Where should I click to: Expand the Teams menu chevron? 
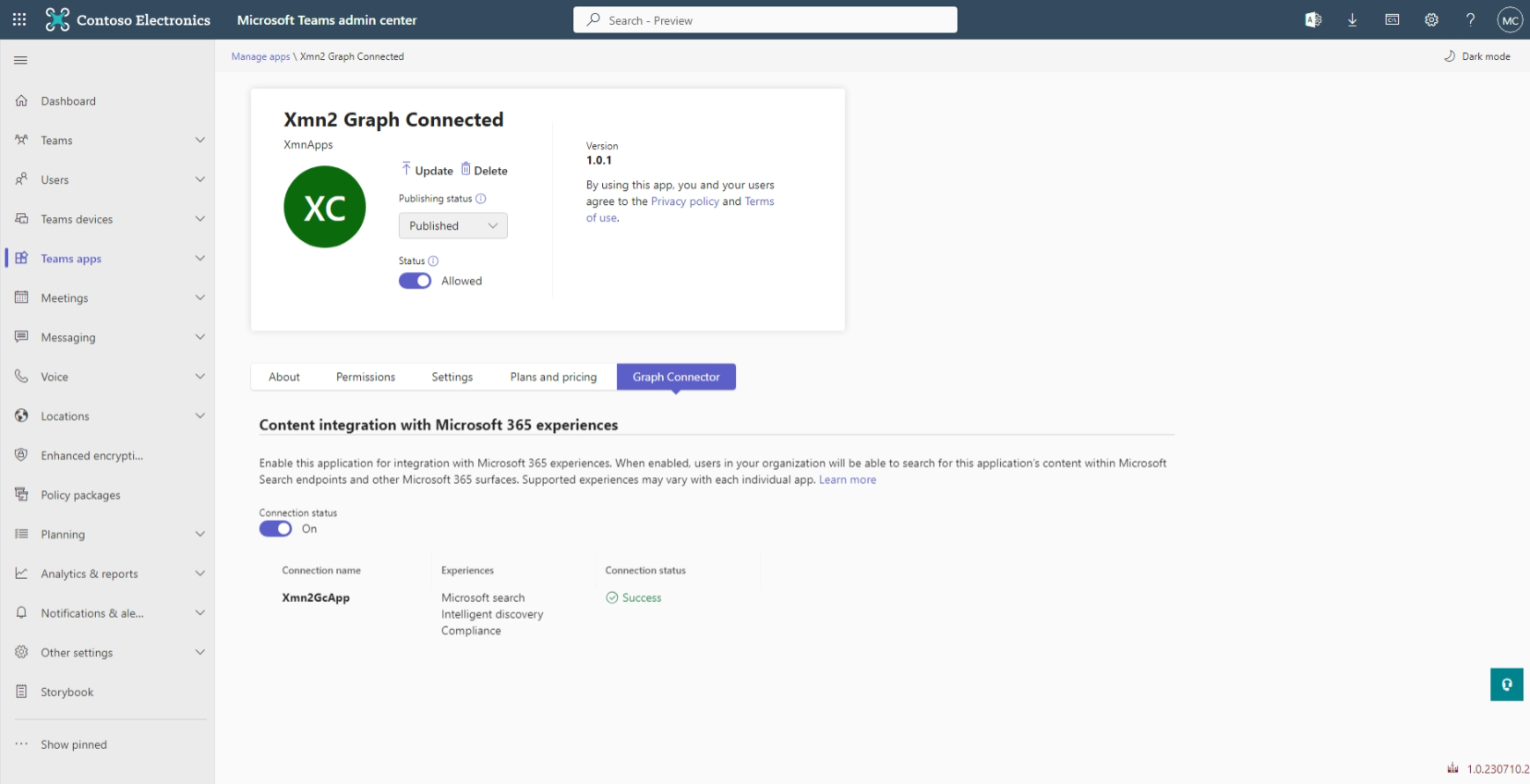coord(200,140)
